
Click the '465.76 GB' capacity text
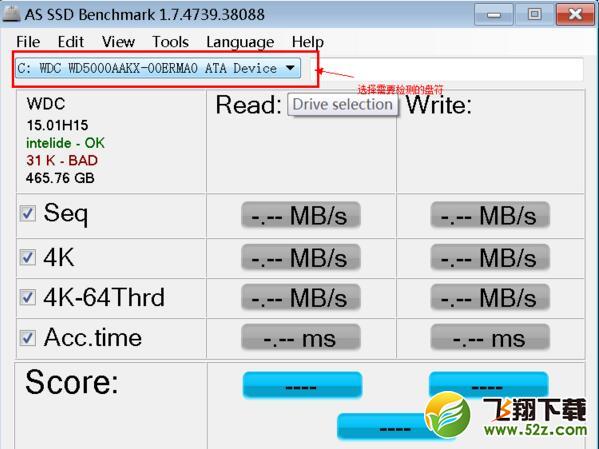coord(60,178)
